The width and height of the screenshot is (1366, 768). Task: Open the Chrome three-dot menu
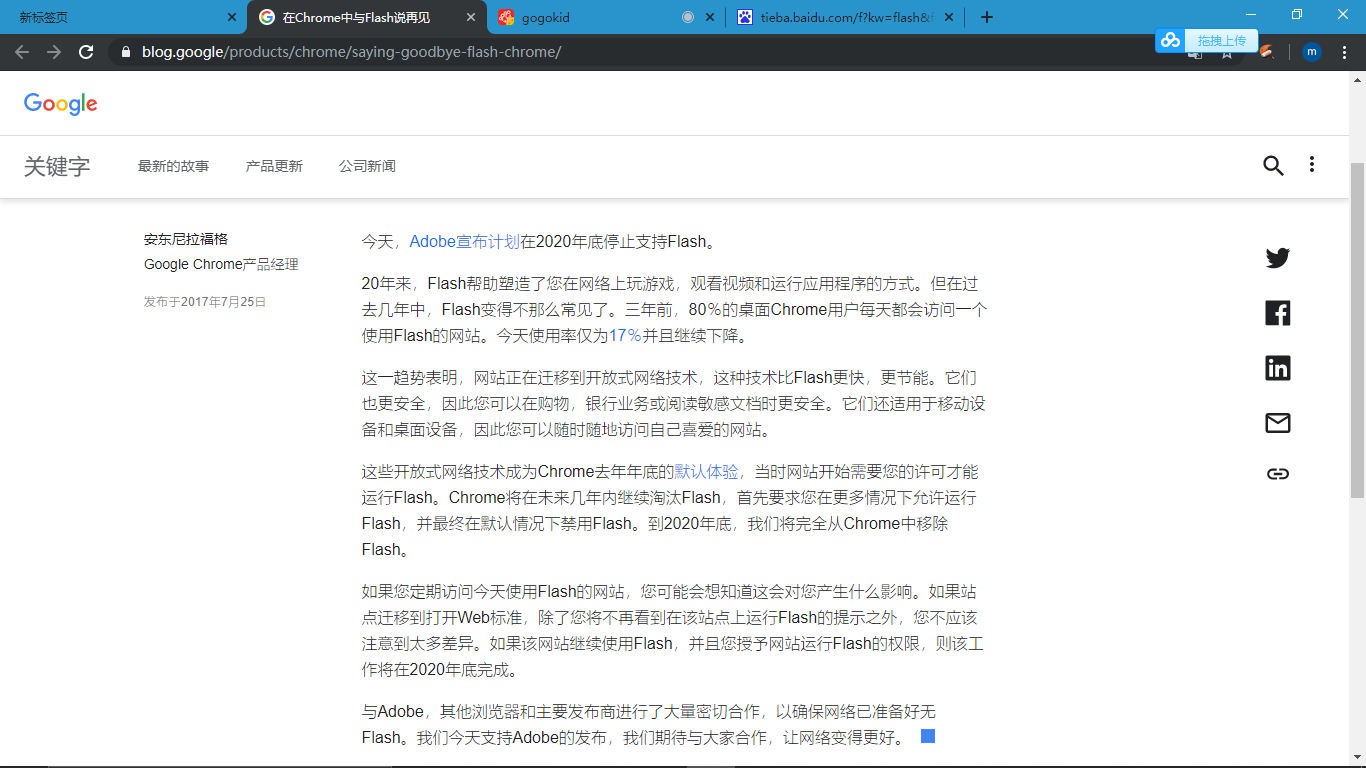(1344, 52)
